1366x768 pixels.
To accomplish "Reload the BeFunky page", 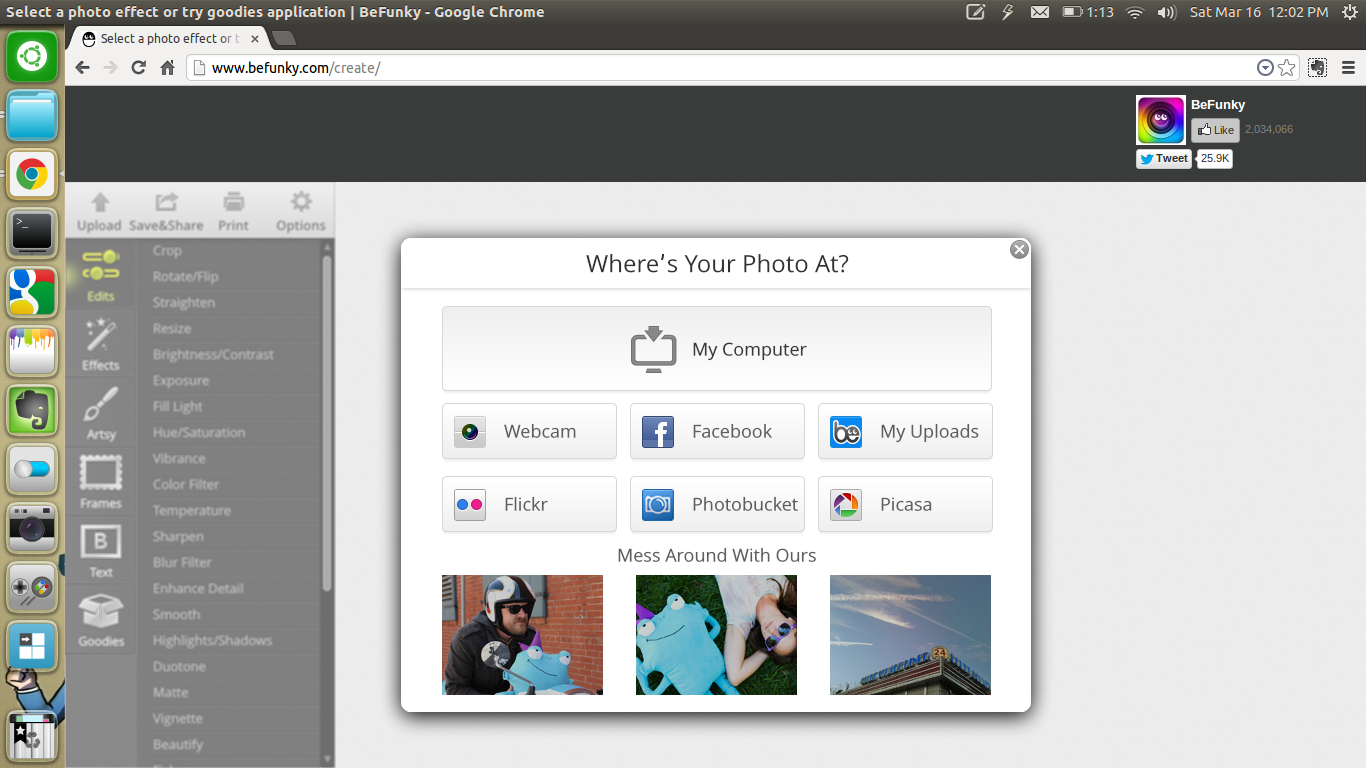I will click(x=139, y=68).
